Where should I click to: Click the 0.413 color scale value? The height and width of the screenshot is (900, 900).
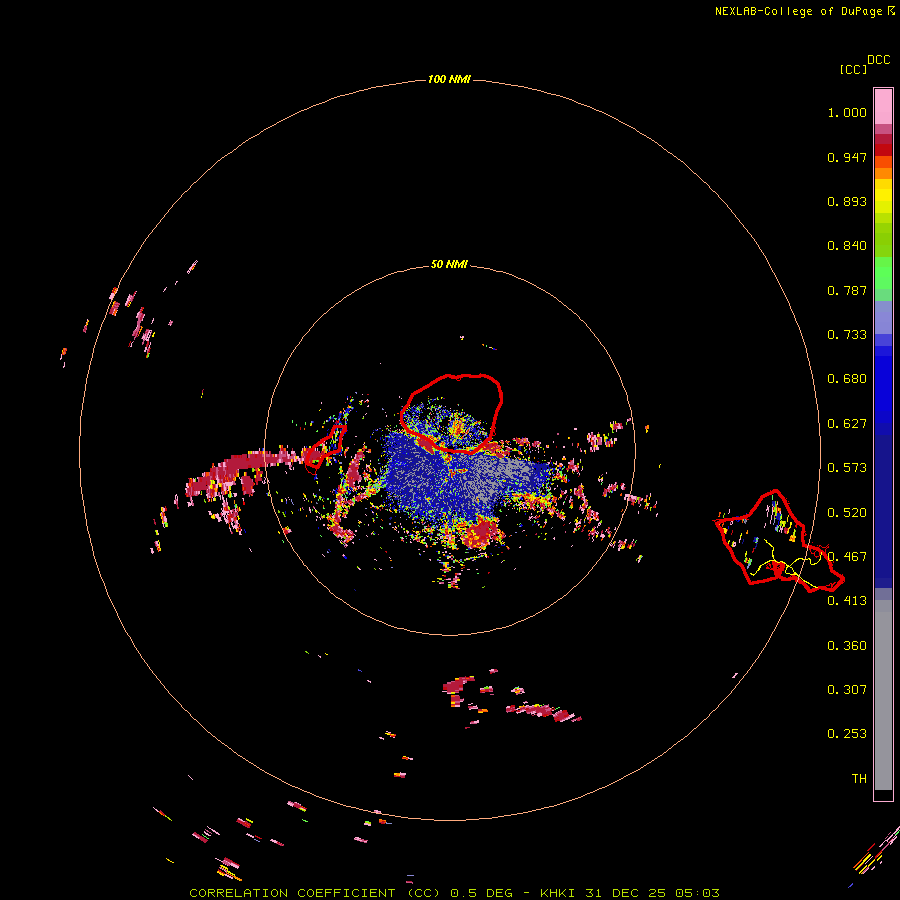tap(847, 601)
